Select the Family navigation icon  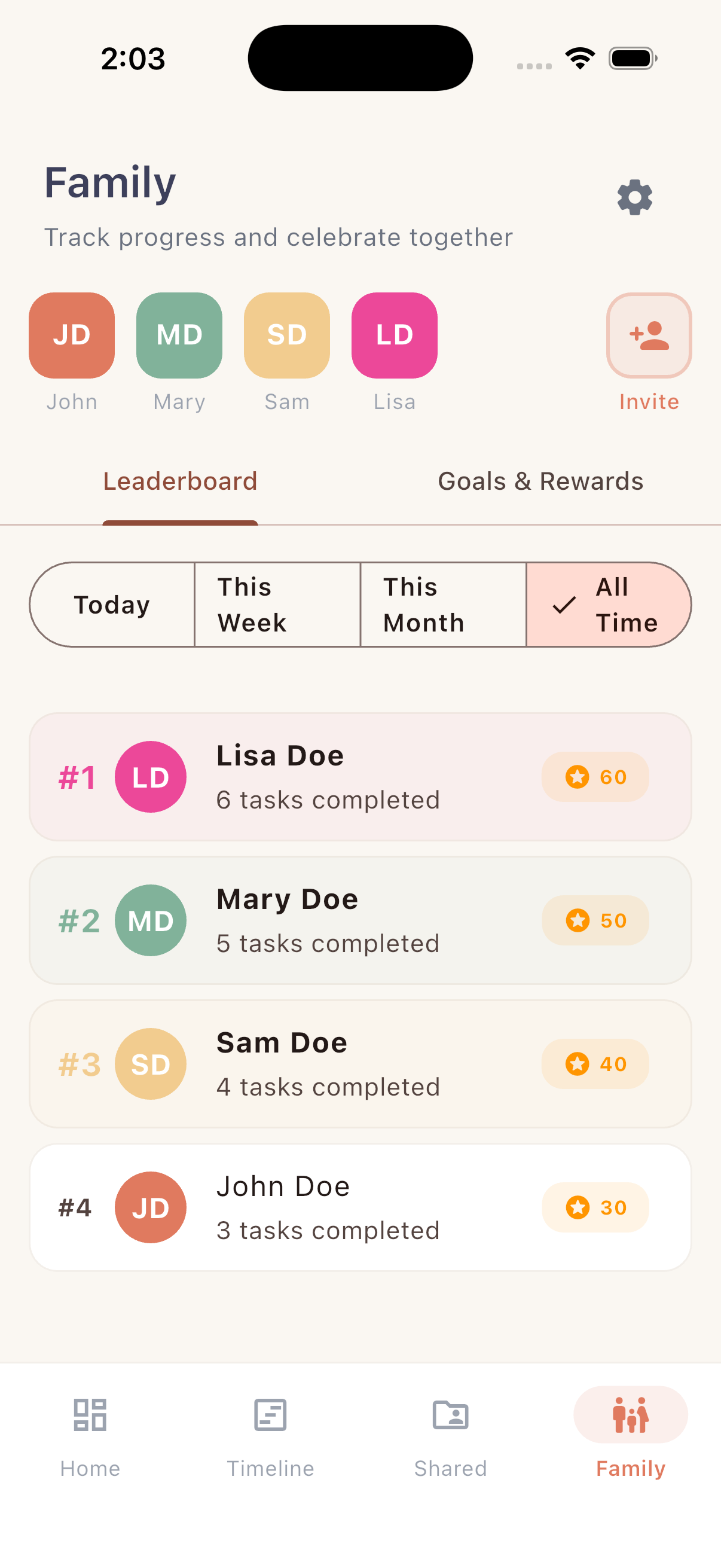[x=630, y=1415]
